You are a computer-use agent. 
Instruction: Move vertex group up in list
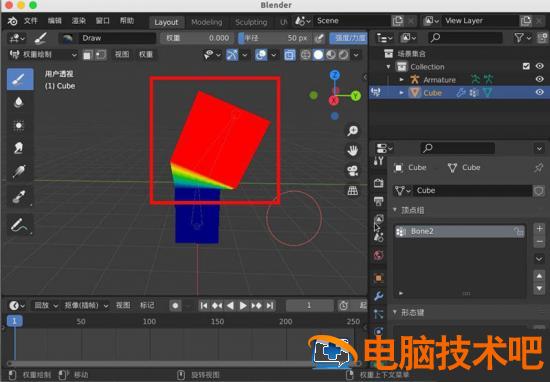[539, 276]
